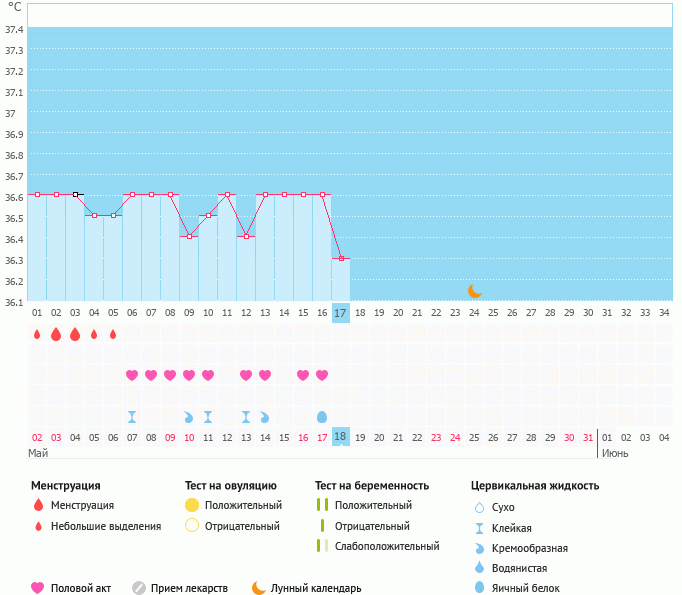682x595 pixels.
Task: Click the Лунный календарь moon icon in legend
Action: (259, 588)
